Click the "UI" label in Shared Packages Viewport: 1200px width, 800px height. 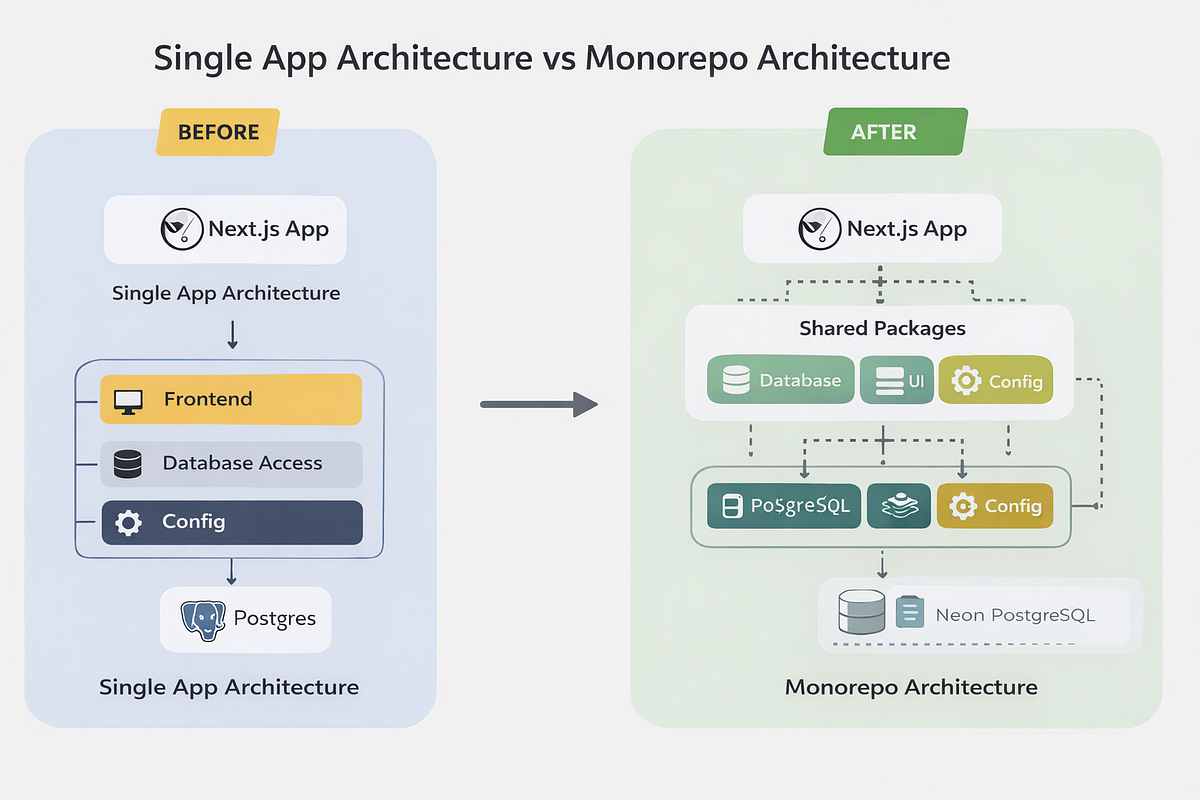point(916,381)
